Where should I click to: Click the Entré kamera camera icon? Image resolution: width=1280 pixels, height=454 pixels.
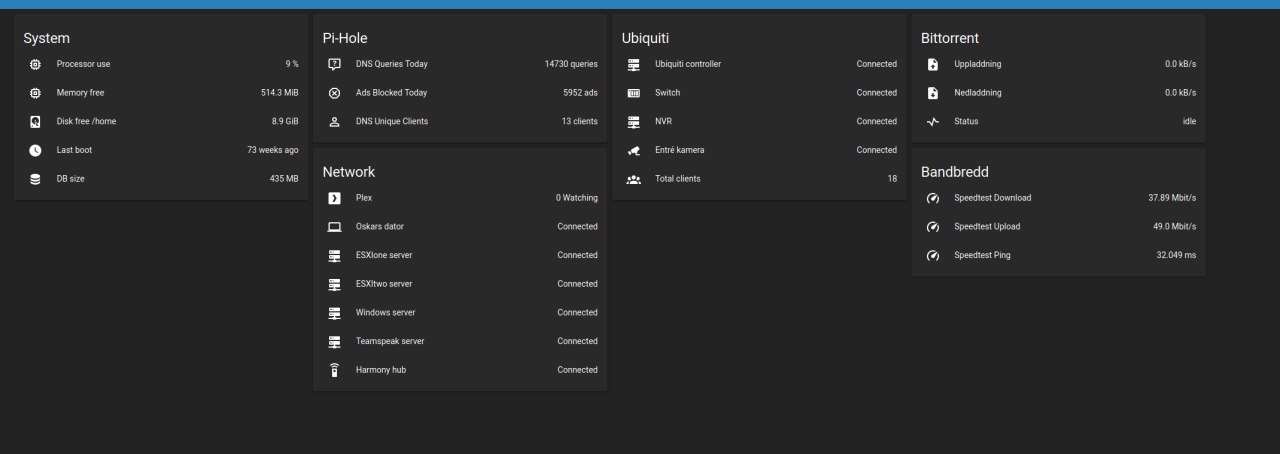click(633, 150)
